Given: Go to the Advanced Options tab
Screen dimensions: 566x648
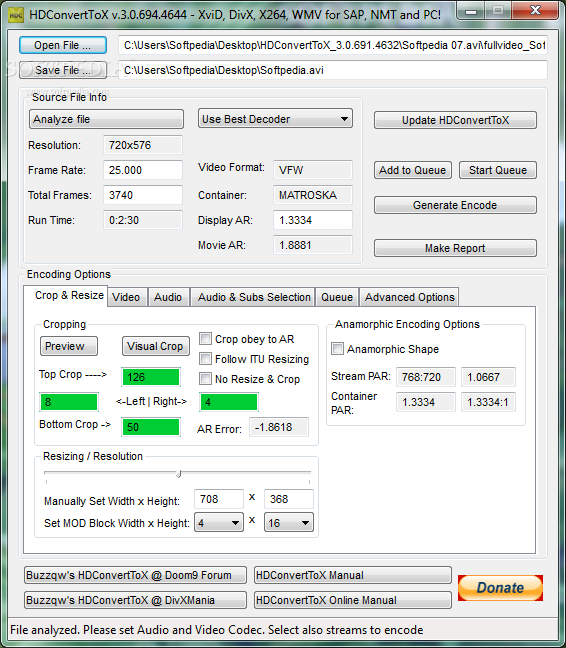Looking at the screenshot, I should pos(409,297).
